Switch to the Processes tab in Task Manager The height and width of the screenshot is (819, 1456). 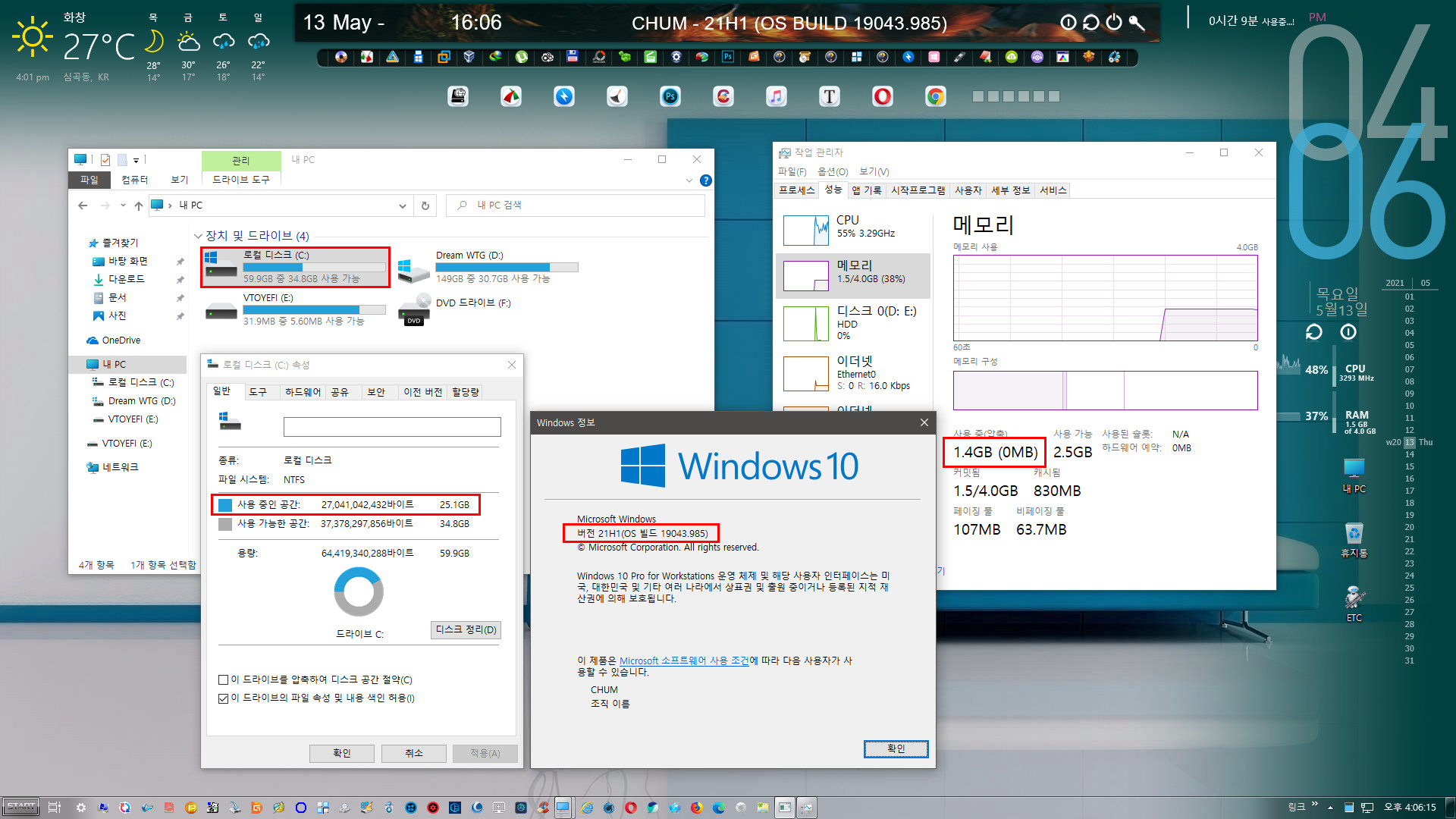tap(797, 190)
